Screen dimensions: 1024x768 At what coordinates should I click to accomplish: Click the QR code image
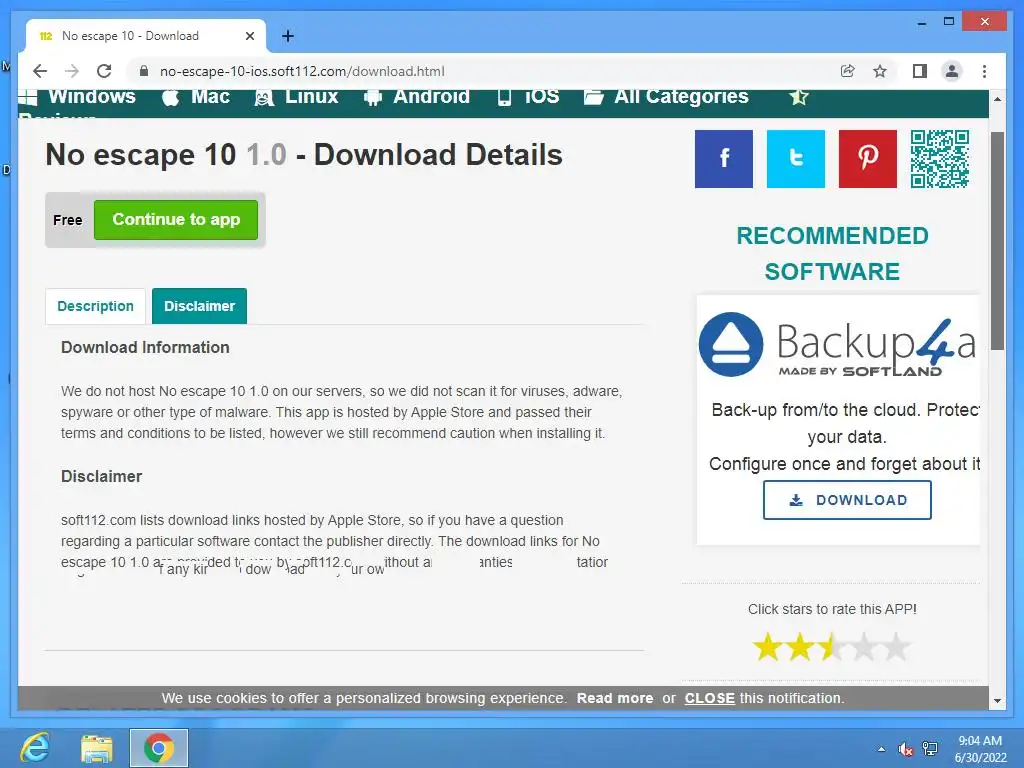click(940, 159)
